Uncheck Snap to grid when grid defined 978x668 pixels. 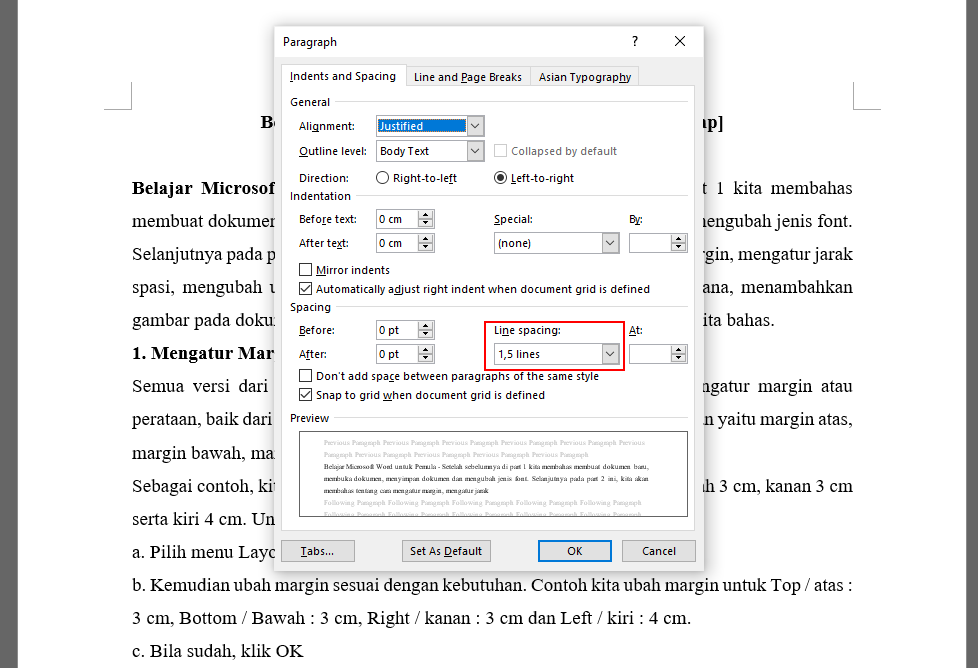(306, 395)
